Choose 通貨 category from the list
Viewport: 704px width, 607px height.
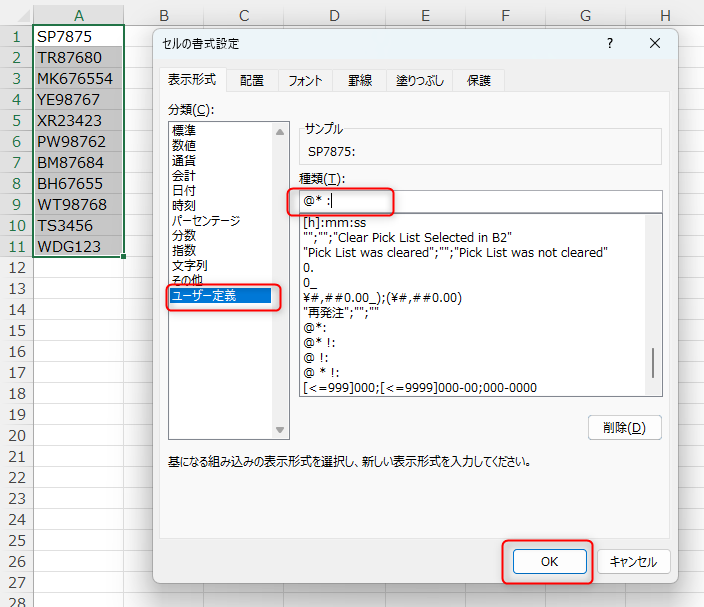184,160
